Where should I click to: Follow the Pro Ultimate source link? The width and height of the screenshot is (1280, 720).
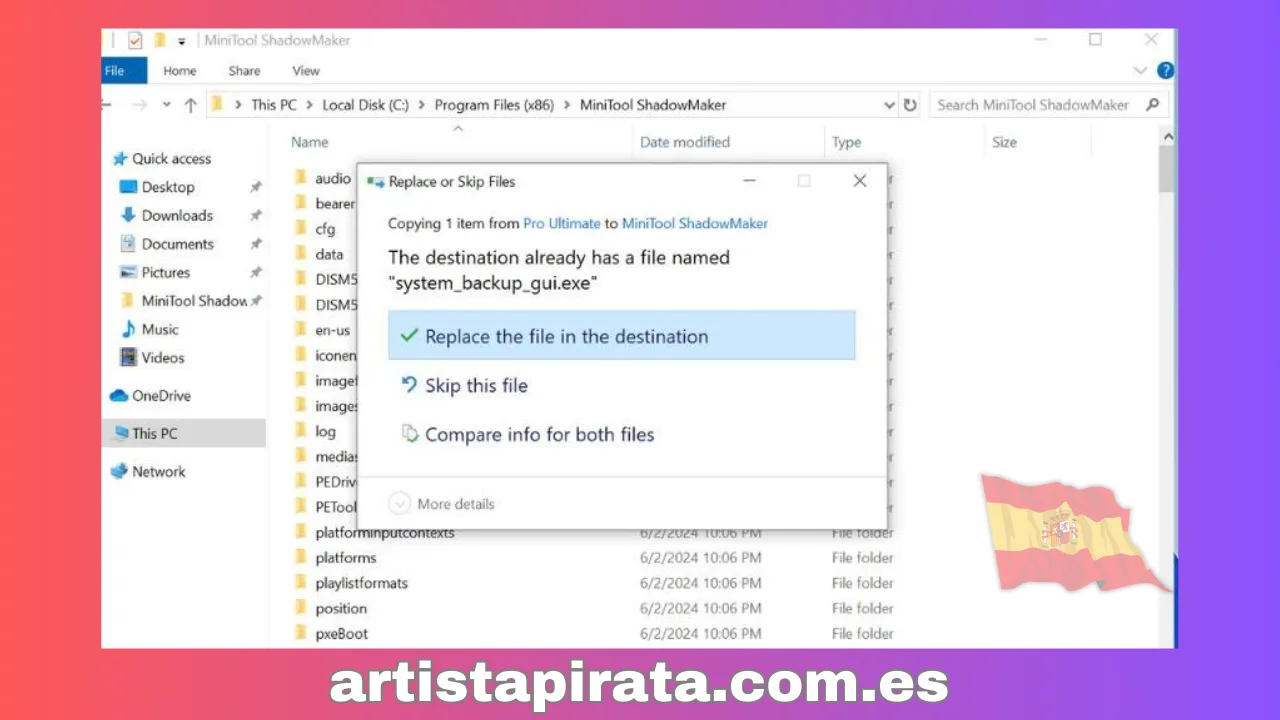click(x=561, y=223)
